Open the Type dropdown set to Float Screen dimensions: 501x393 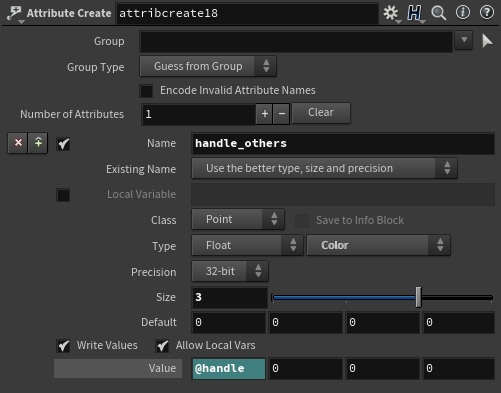click(x=247, y=245)
